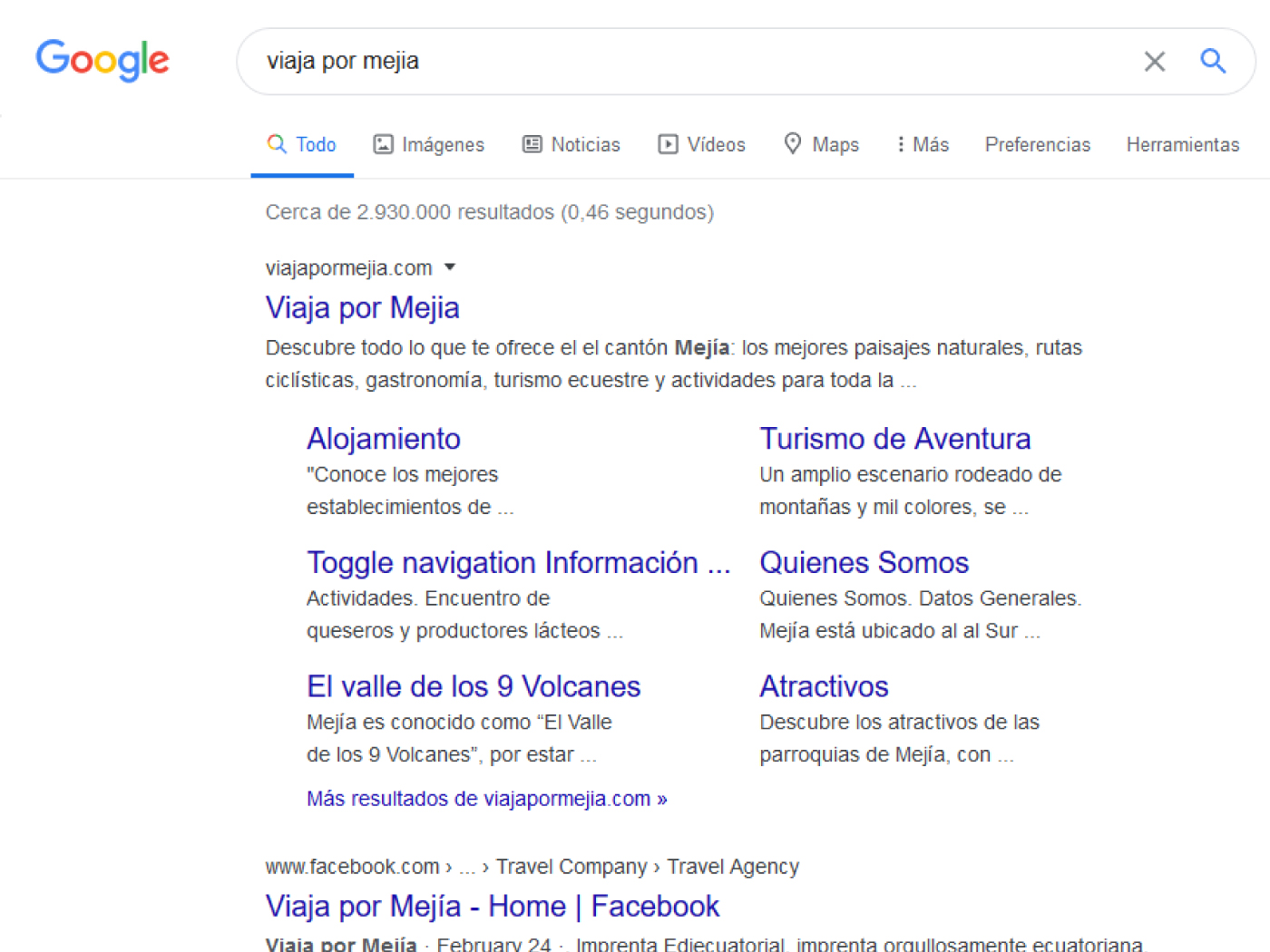Click the viajapormejia.com URL text
Viewport: 1270px width, 952px height.
point(349,268)
